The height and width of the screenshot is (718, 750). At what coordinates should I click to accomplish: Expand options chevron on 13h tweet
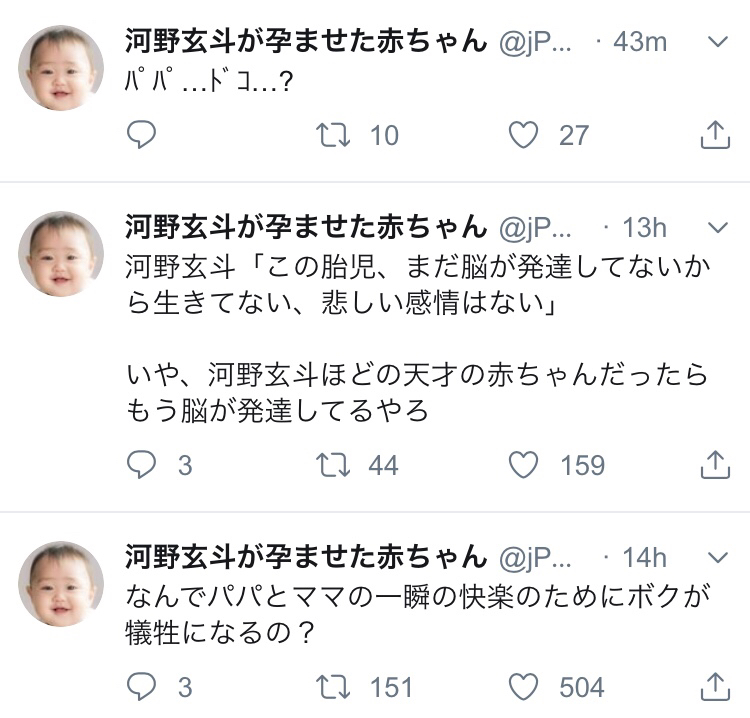click(x=717, y=228)
